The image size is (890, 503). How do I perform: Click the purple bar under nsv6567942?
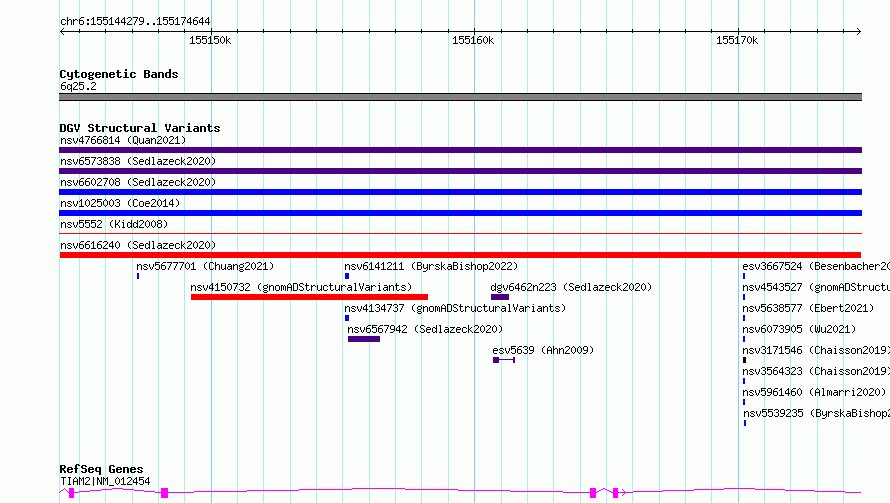coord(364,339)
